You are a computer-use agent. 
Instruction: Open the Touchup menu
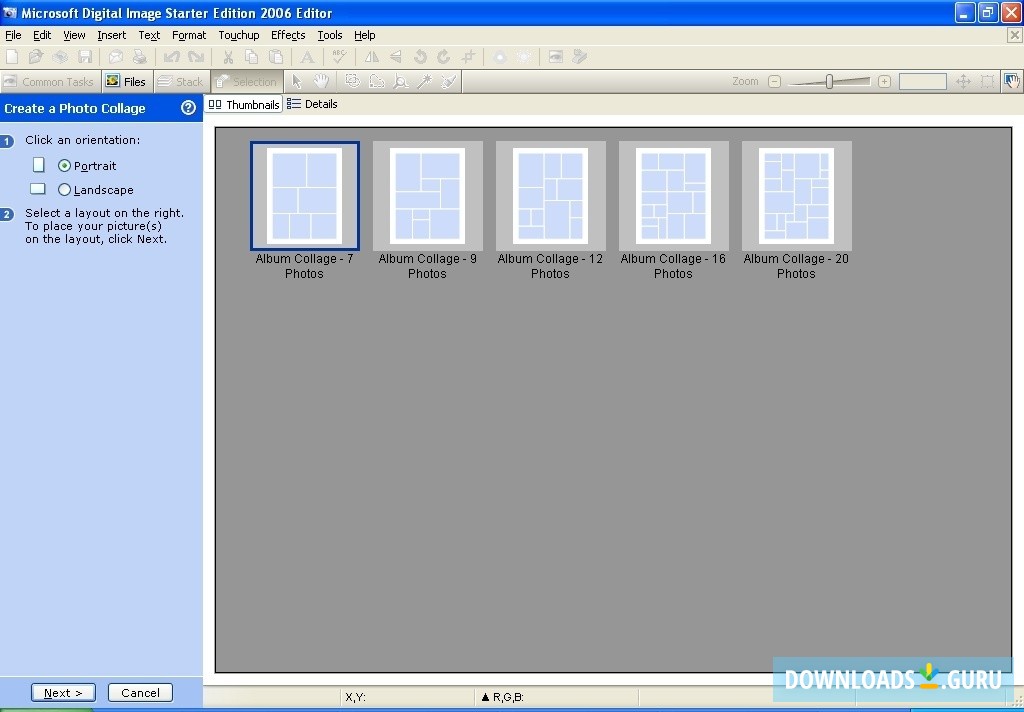click(x=239, y=35)
